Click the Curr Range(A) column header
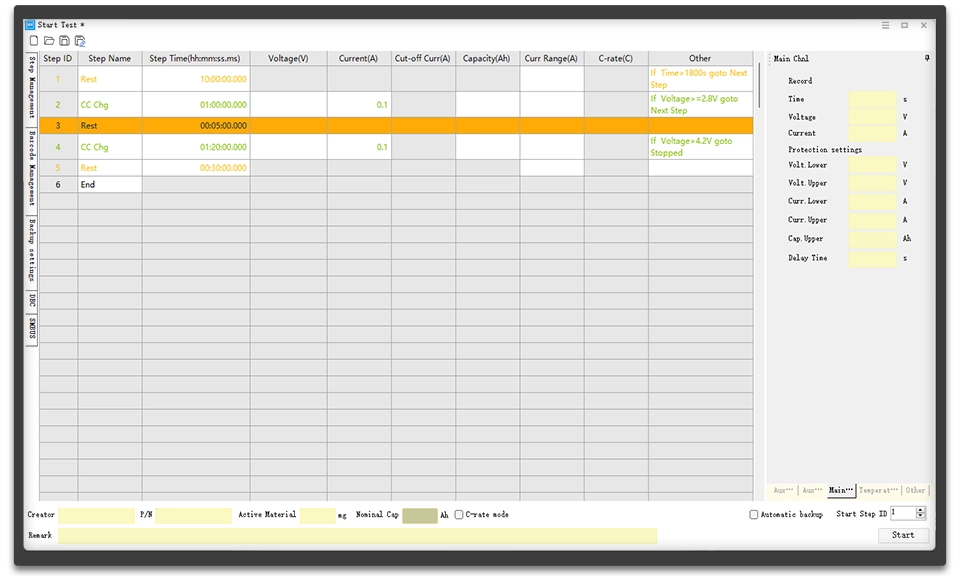 [552, 58]
